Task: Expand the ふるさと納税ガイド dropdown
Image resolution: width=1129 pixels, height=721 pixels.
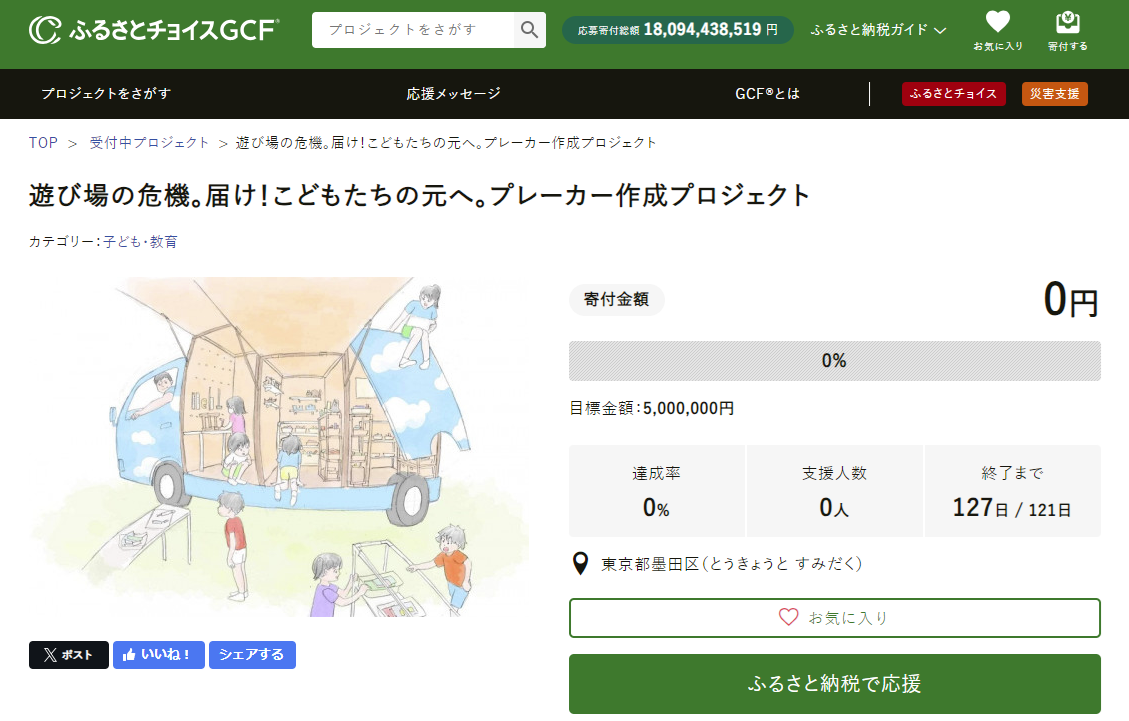Action: coord(878,30)
